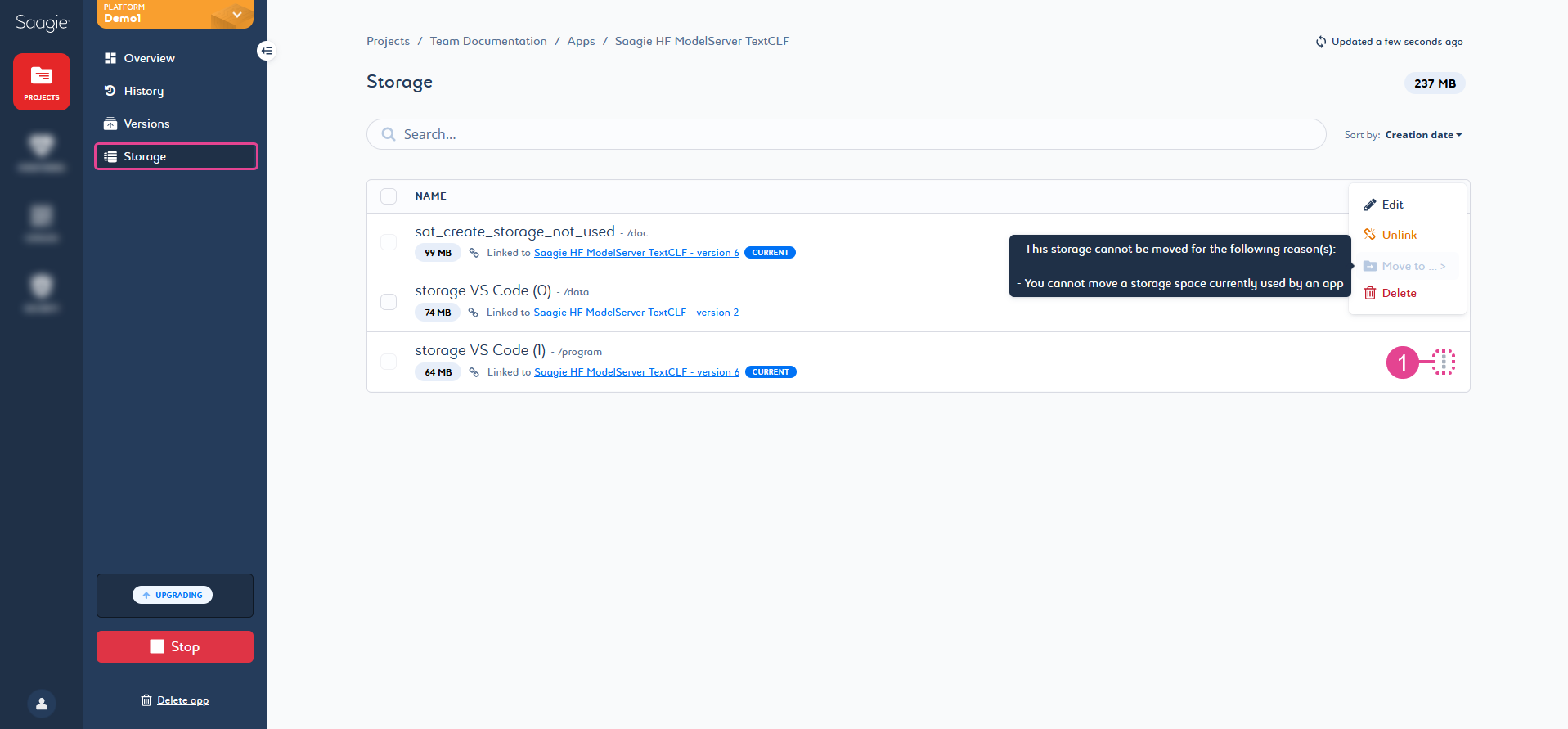Viewport: 1568px width, 729px height.
Task: Collapse the side navigation panel
Action: (x=266, y=51)
